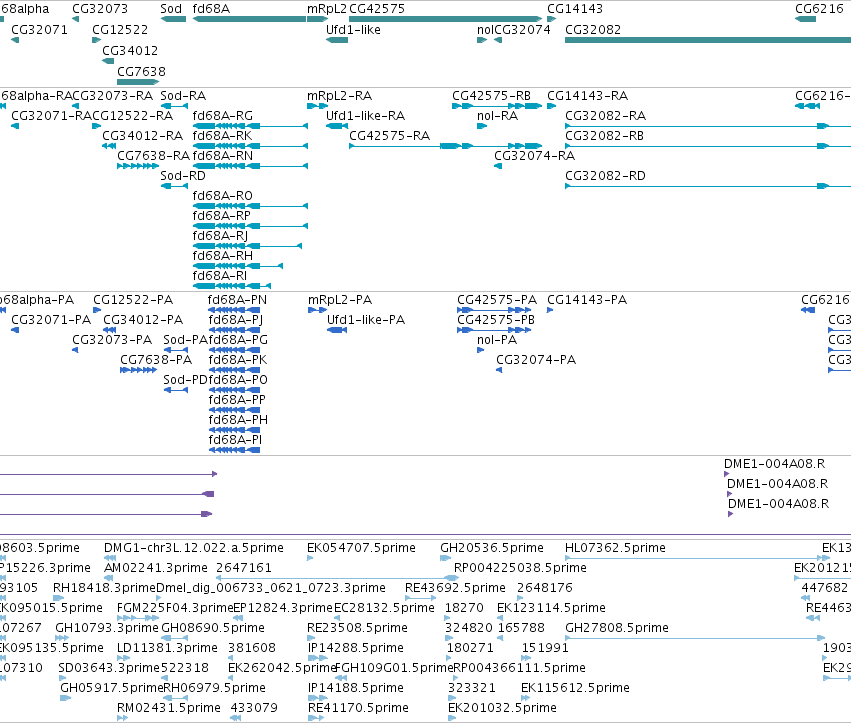Click protein fd68A-PK label

[238, 360]
